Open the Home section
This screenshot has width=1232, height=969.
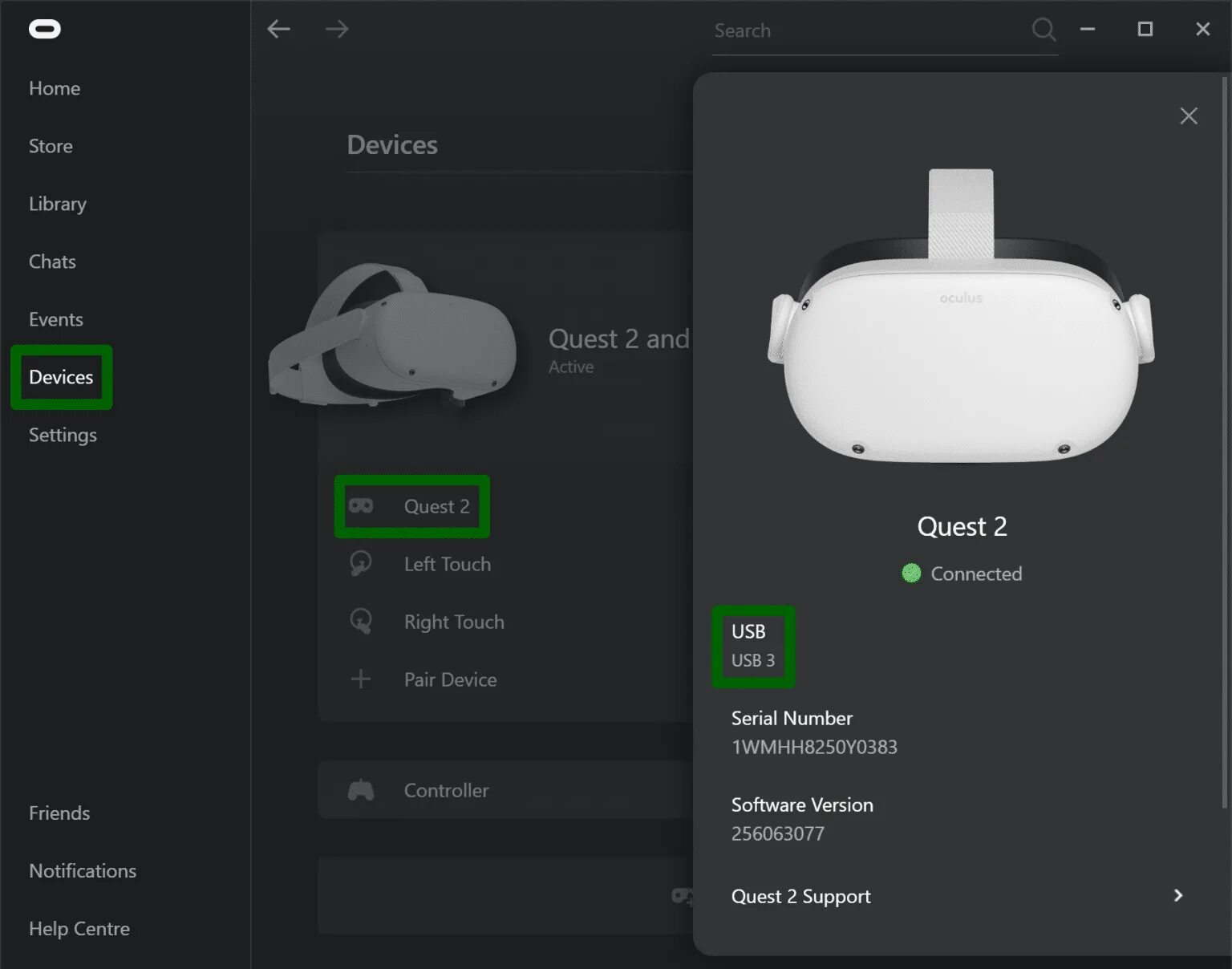pyautogui.click(x=55, y=88)
